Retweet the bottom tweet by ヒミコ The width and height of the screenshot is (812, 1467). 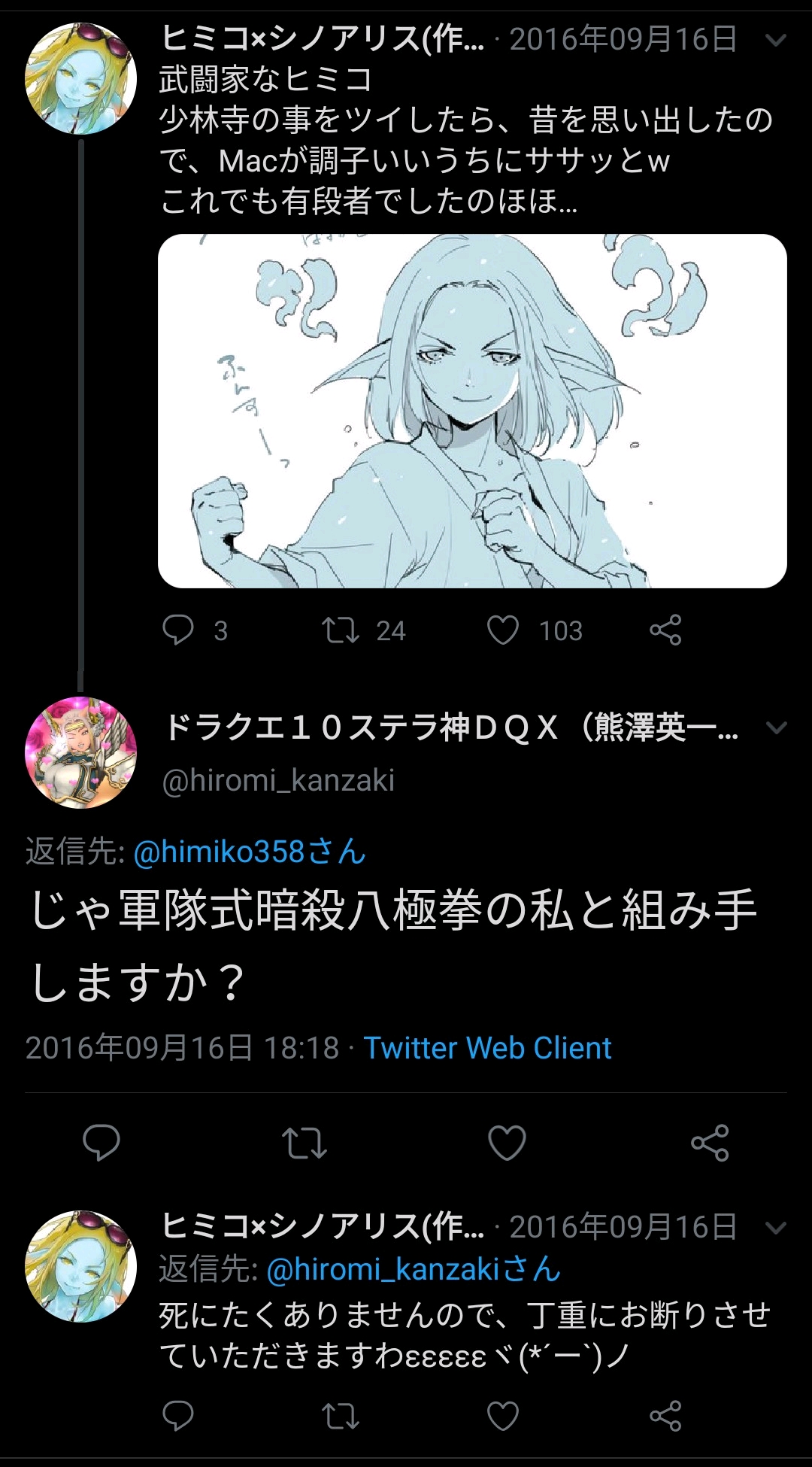coord(341,1416)
